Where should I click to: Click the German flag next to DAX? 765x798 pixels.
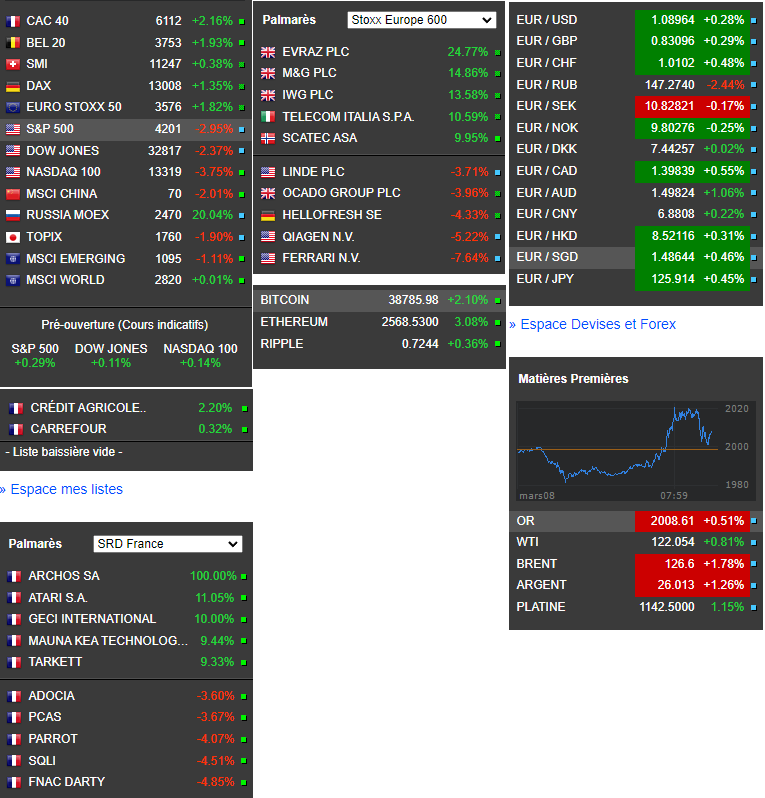13,86
